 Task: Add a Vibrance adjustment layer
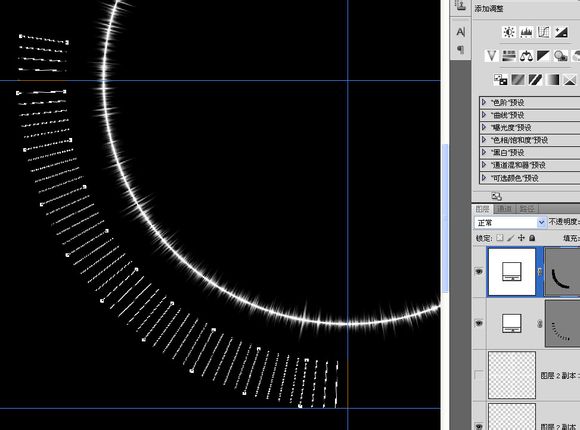point(492,56)
